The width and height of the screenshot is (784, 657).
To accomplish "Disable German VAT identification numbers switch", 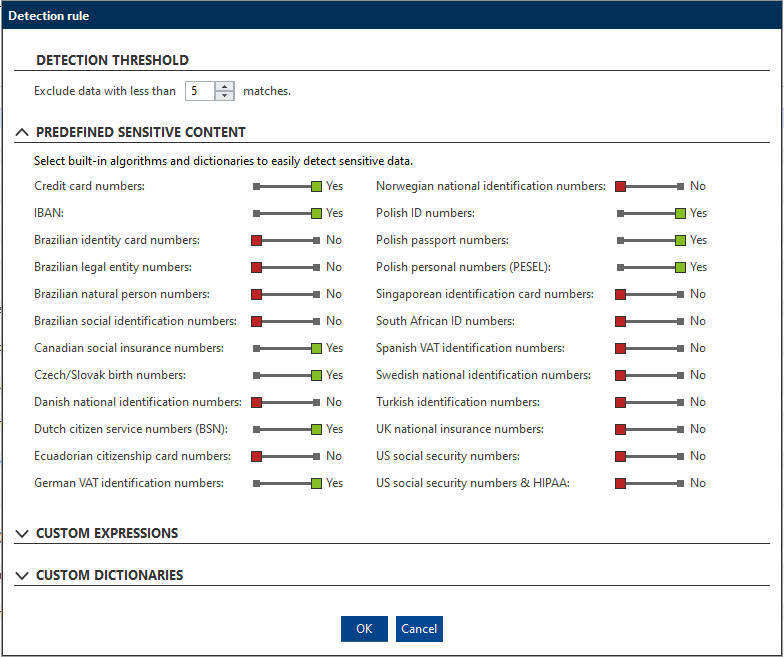I will point(287,484).
